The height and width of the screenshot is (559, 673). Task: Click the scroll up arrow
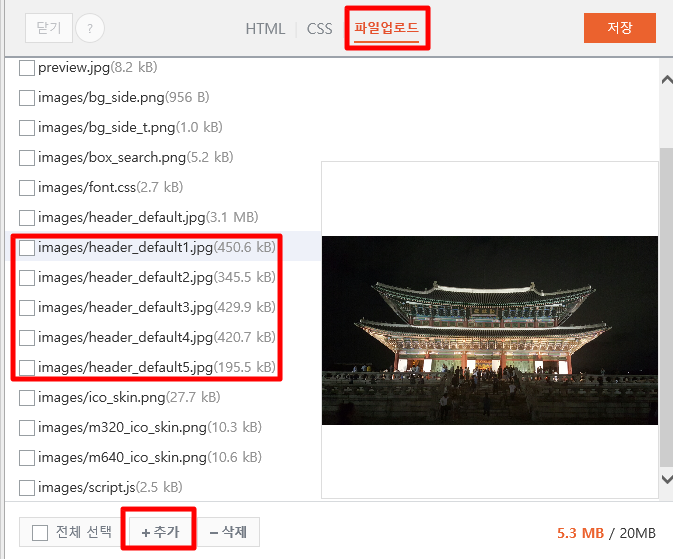click(x=667, y=80)
